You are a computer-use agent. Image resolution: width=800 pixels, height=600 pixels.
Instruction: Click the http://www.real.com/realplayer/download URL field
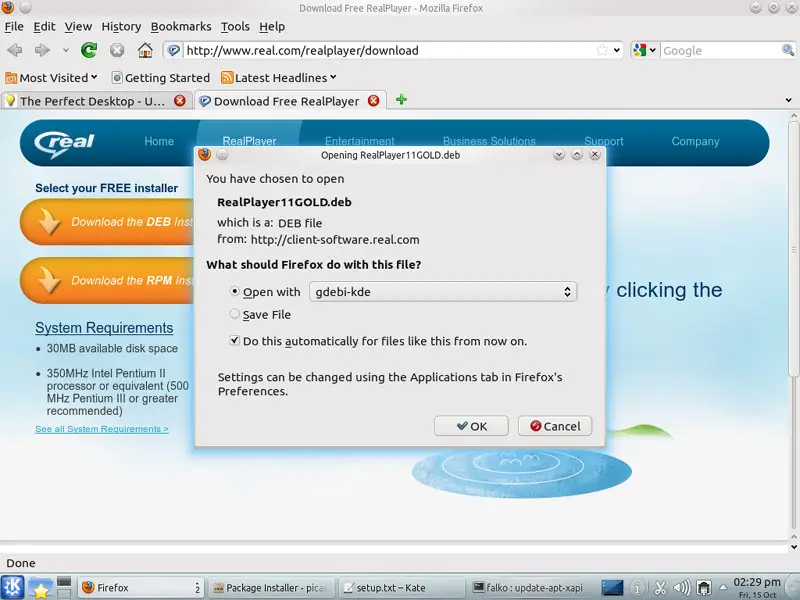tap(388, 50)
